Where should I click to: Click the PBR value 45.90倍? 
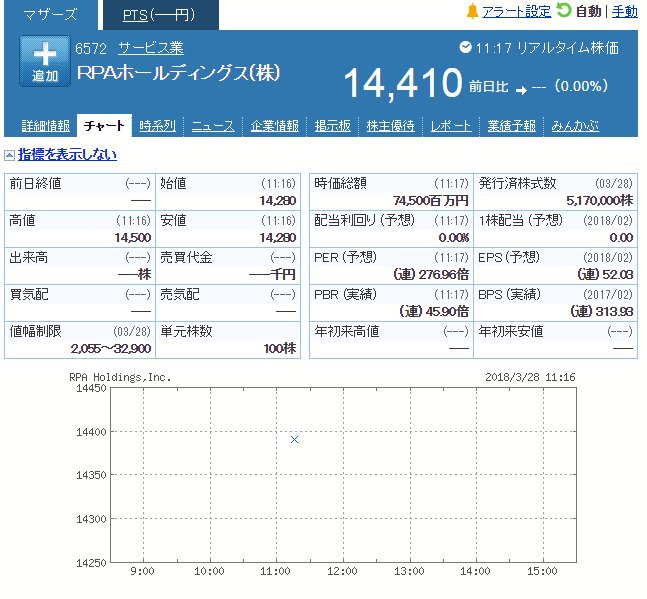[434, 312]
